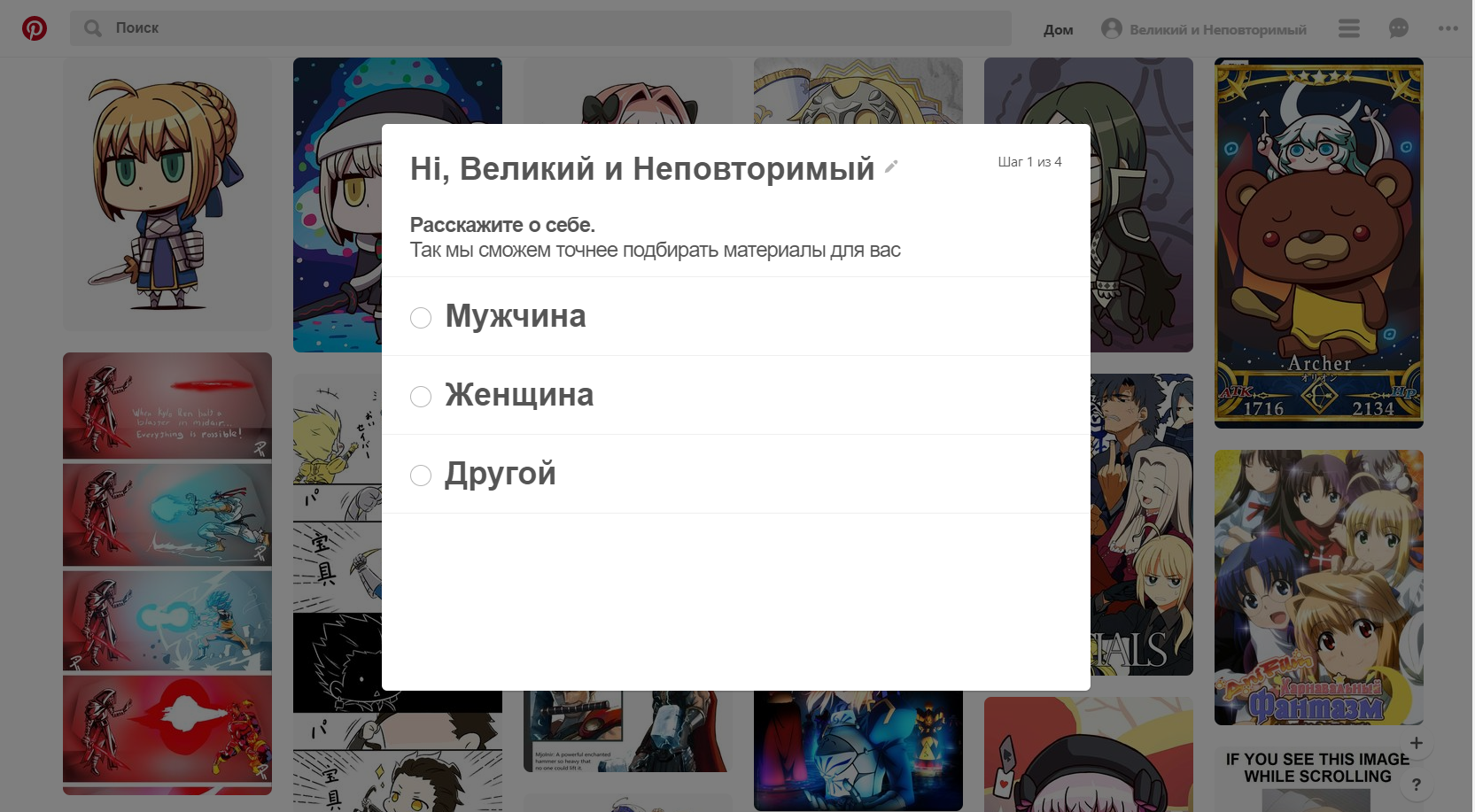Focus the Поиск search field
The height and width of the screenshot is (812, 1475).
[540, 28]
